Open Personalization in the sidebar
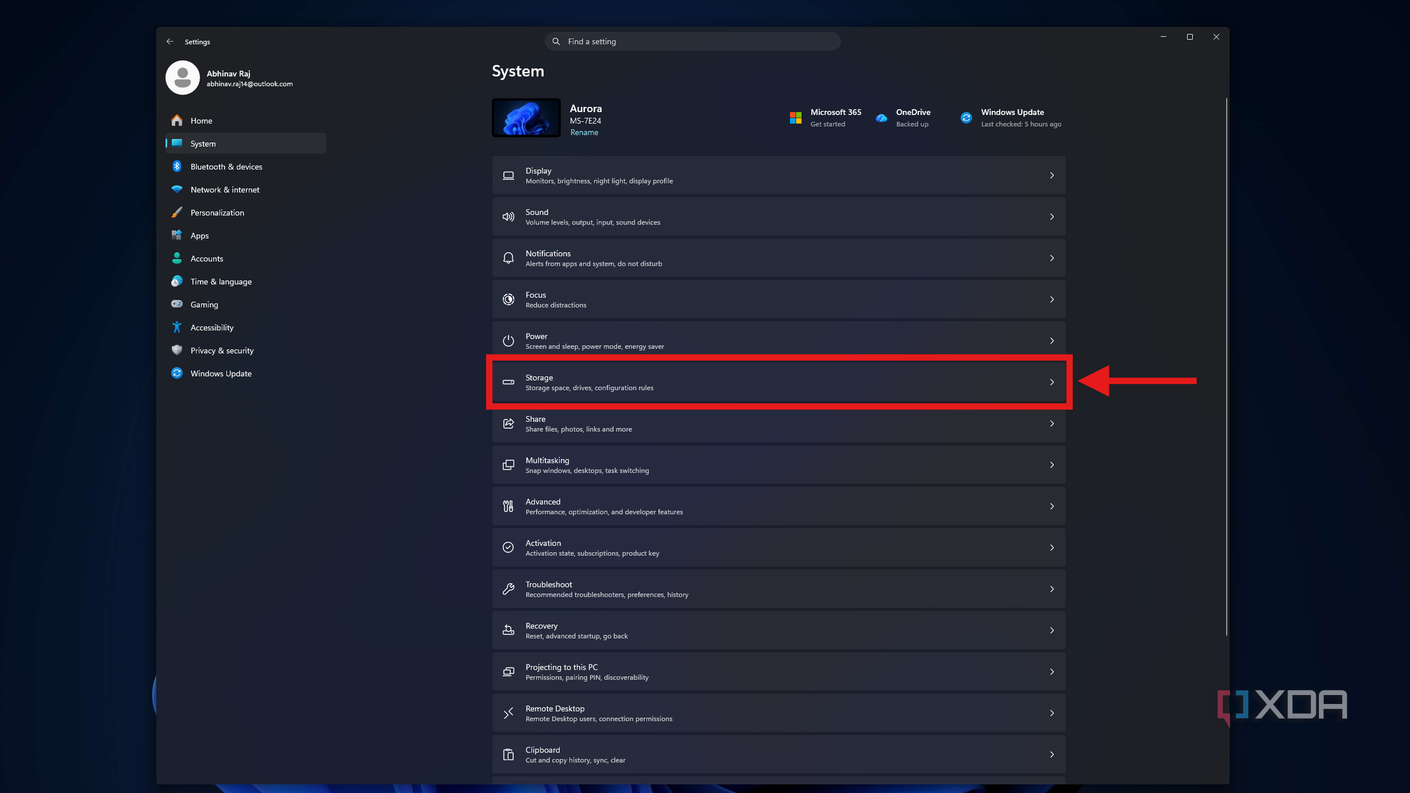 point(246,213)
